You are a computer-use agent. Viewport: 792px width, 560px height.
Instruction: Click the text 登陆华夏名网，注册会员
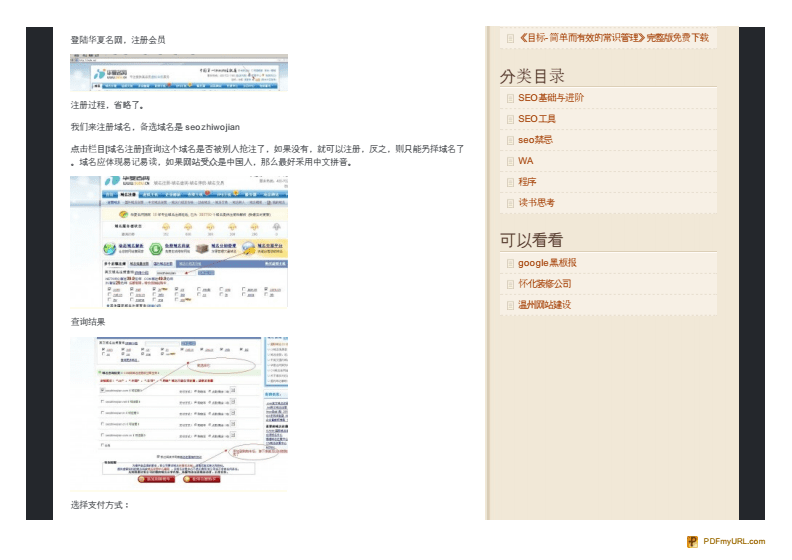point(118,40)
